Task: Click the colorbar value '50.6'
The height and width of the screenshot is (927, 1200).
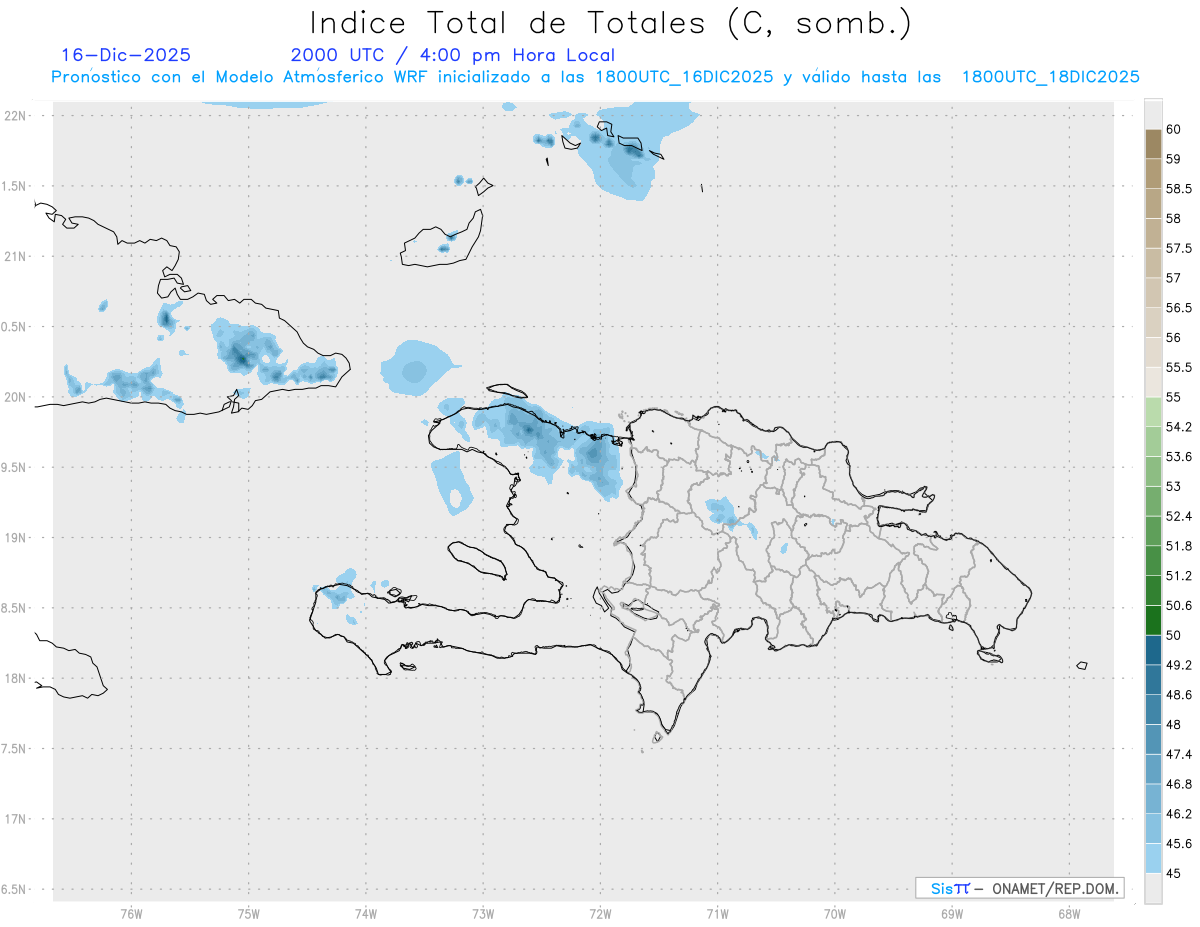Action: pyautogui.click(x=1179, y=605)
